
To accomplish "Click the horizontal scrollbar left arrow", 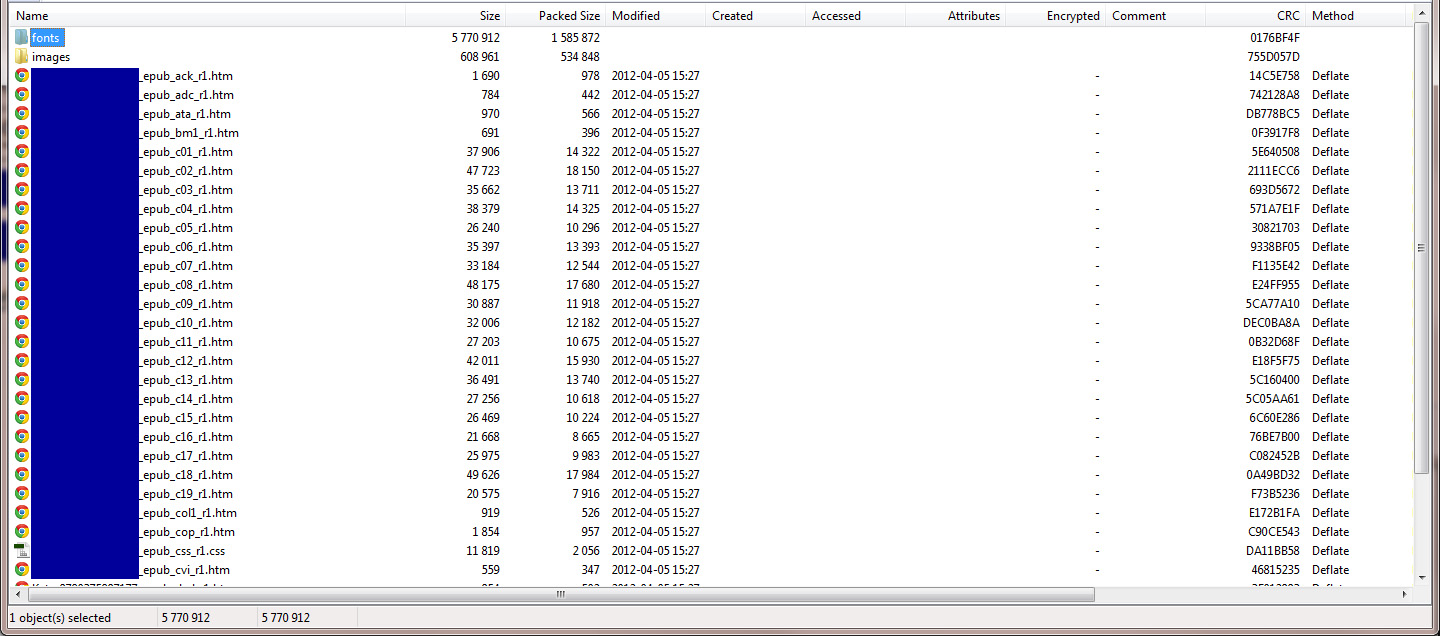I will (x=18, y=594).
